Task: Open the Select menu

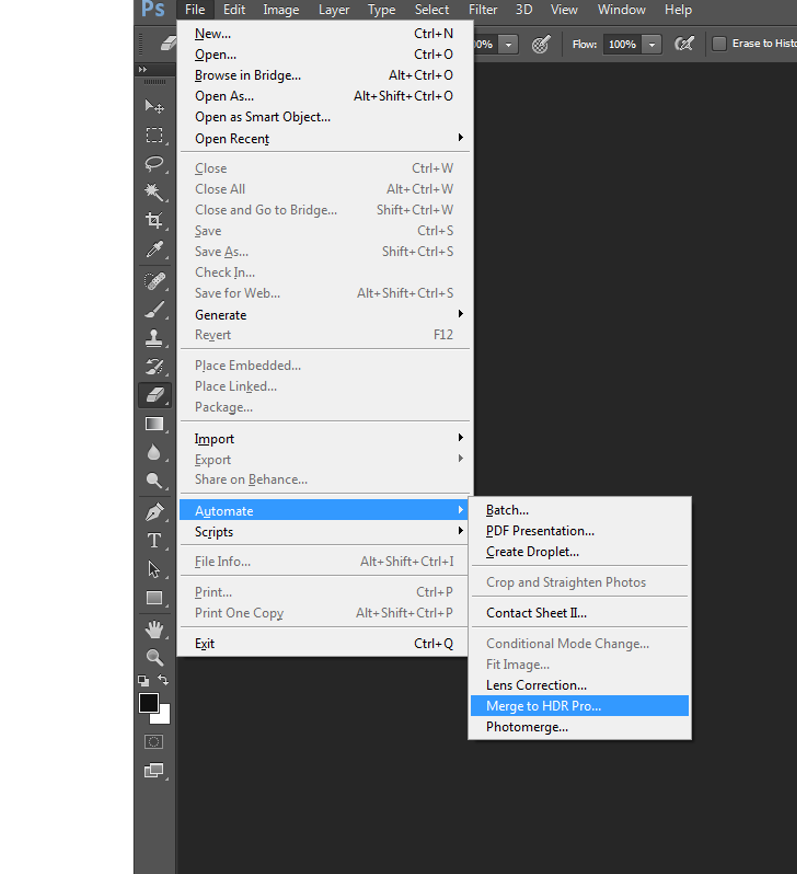Action: pyautogui.click(x=431, y=9)
